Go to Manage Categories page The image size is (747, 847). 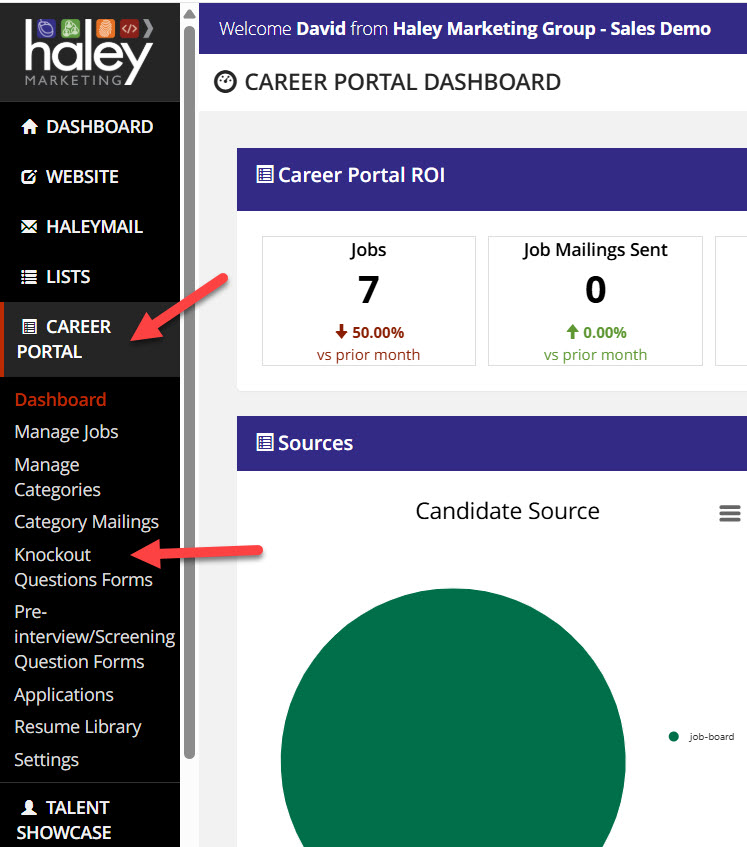tap(57, 477)
